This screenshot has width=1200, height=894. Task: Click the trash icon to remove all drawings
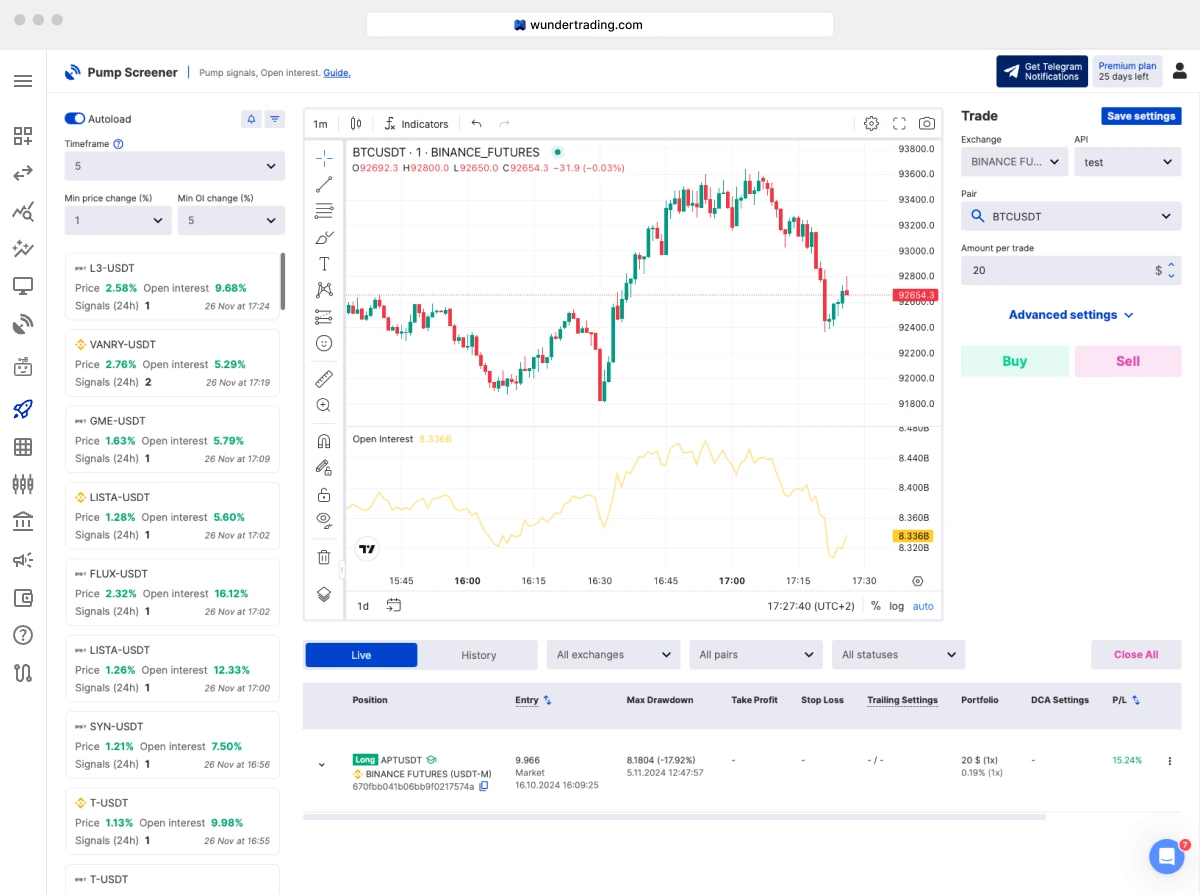tap(323, 557)
